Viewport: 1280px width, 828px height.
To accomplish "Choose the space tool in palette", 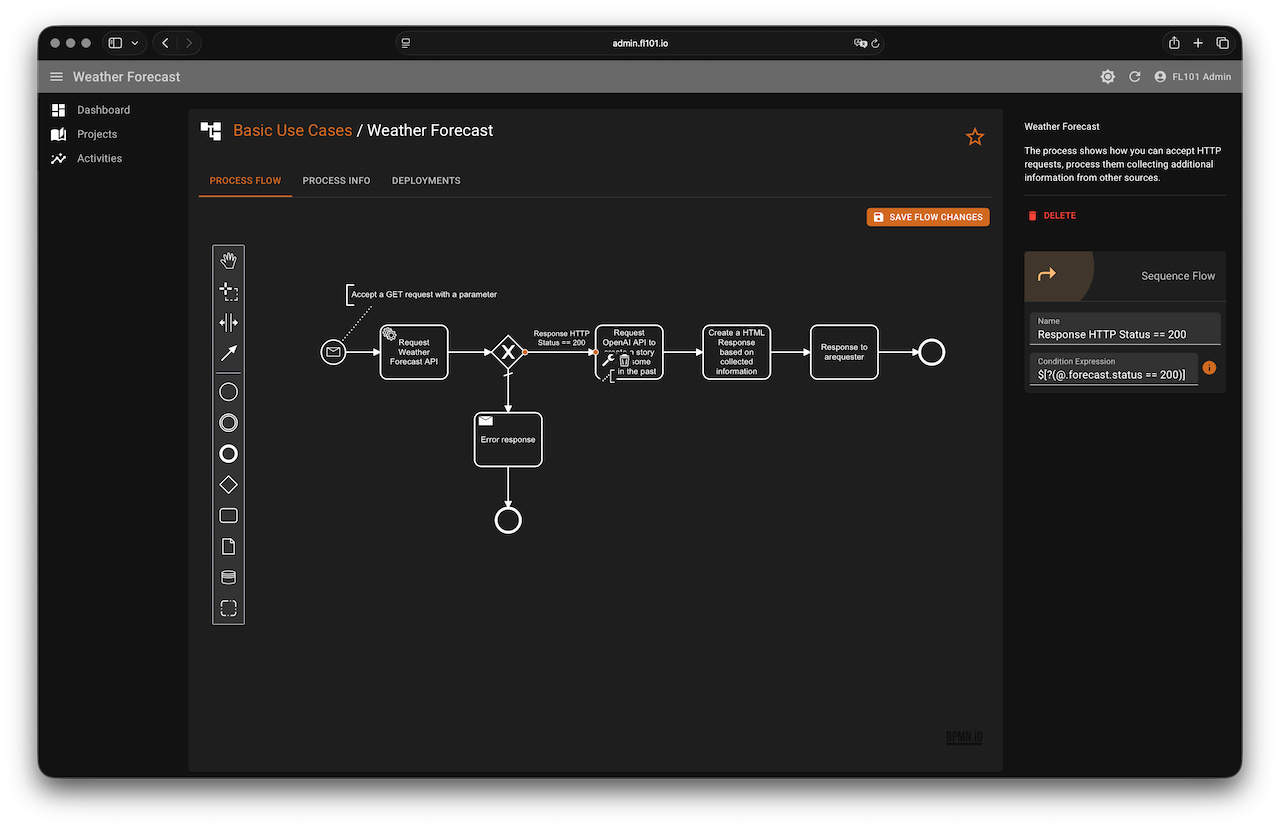I will click(228, 322).
